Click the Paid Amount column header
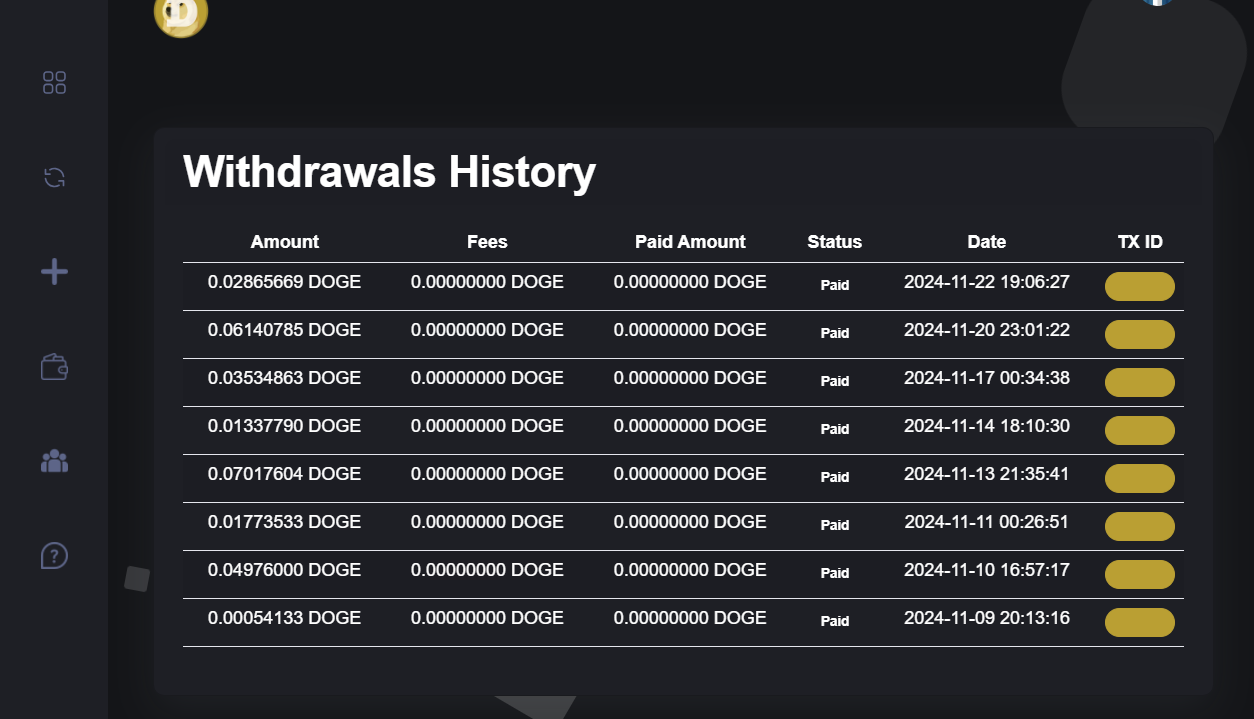The width and height of the screenshot is (1254, 719). (x=690, y=242)
